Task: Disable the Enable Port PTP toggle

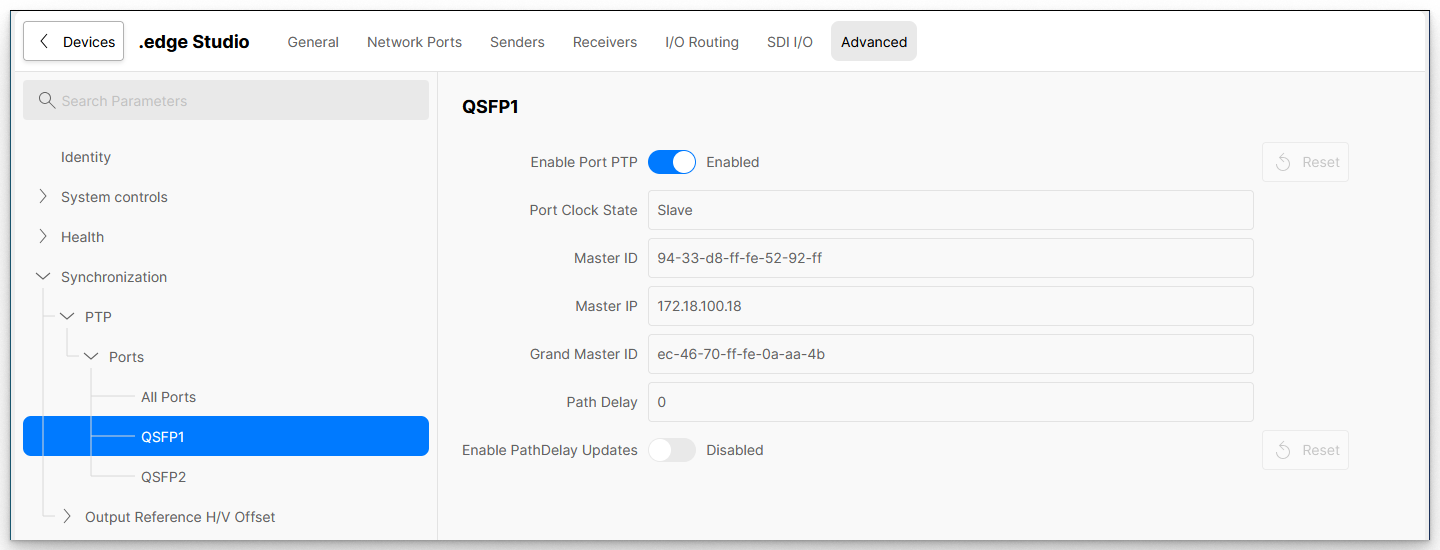Action: pos(672,162)
